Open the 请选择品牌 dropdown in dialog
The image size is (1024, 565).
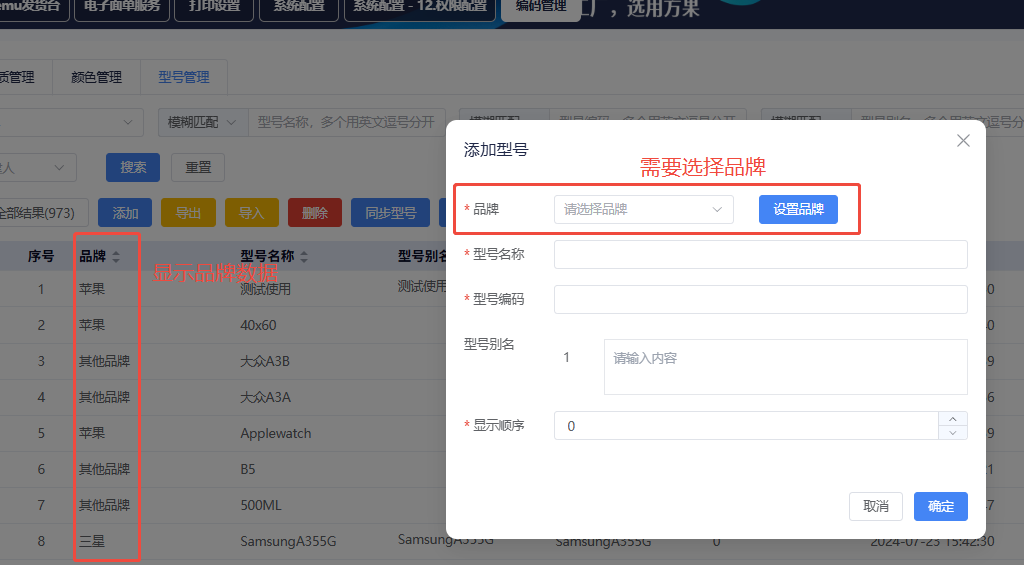coord(643,210)
